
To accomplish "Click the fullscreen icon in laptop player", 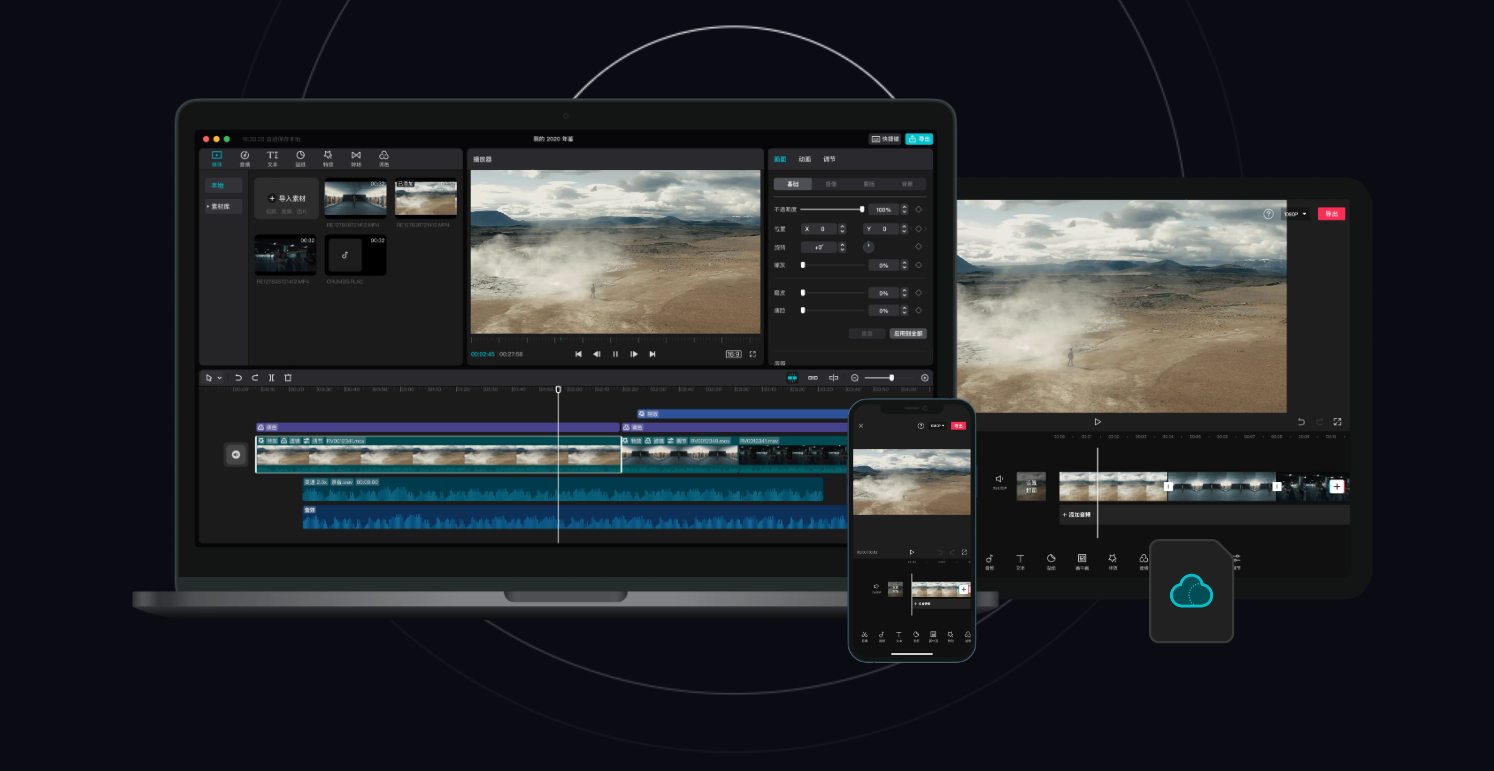I will (x=753, y=354).
